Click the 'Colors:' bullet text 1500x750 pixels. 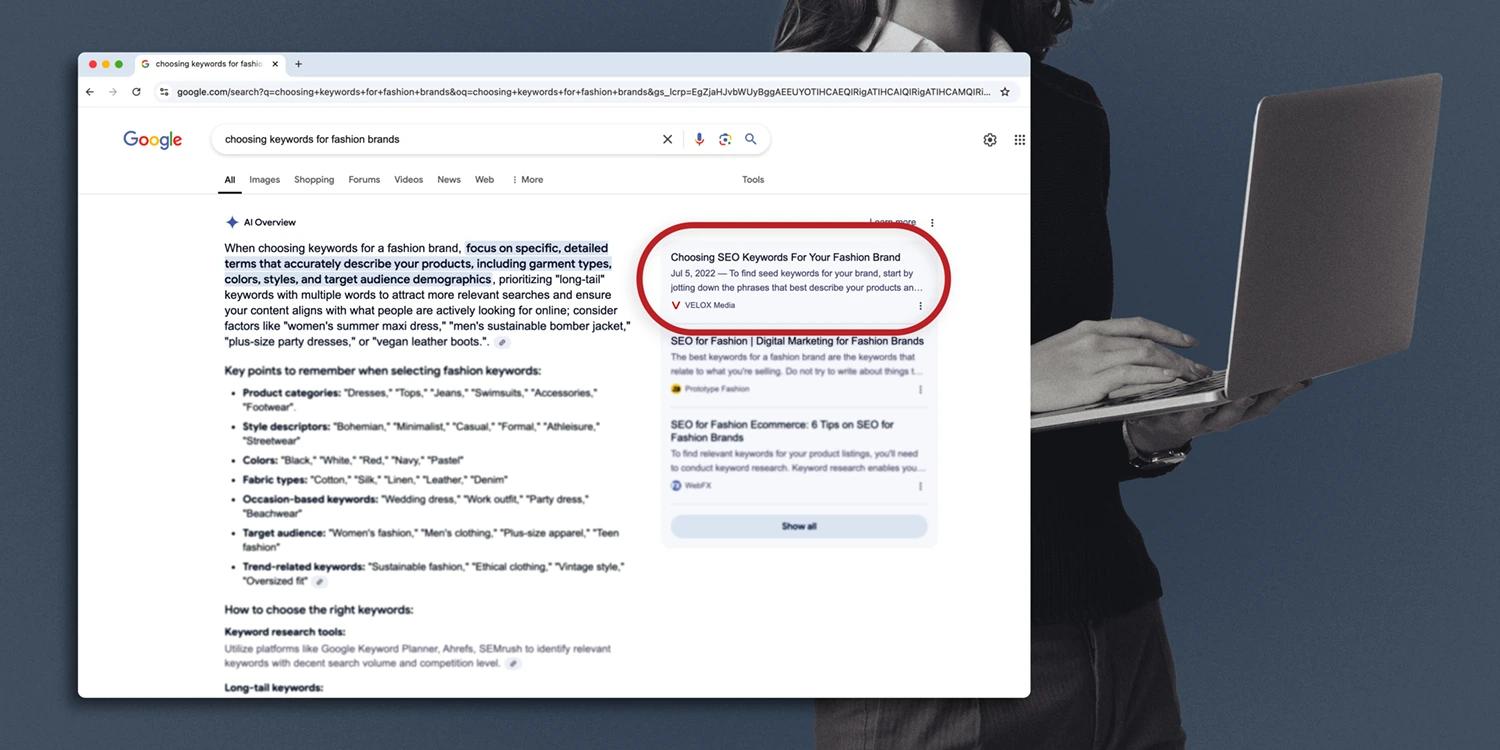(260, 461)
